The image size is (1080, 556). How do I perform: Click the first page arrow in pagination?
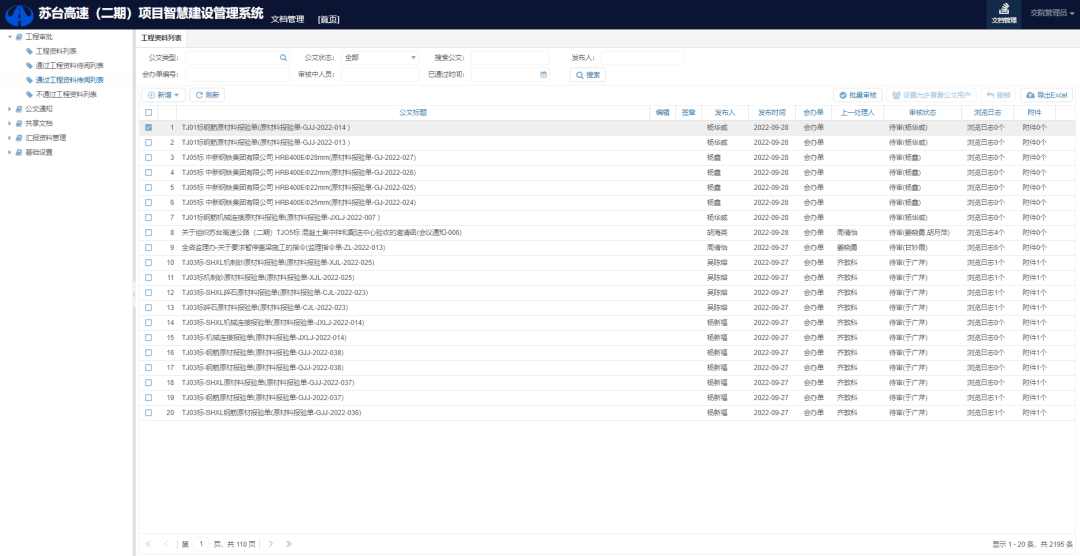[x=148, y=544]
